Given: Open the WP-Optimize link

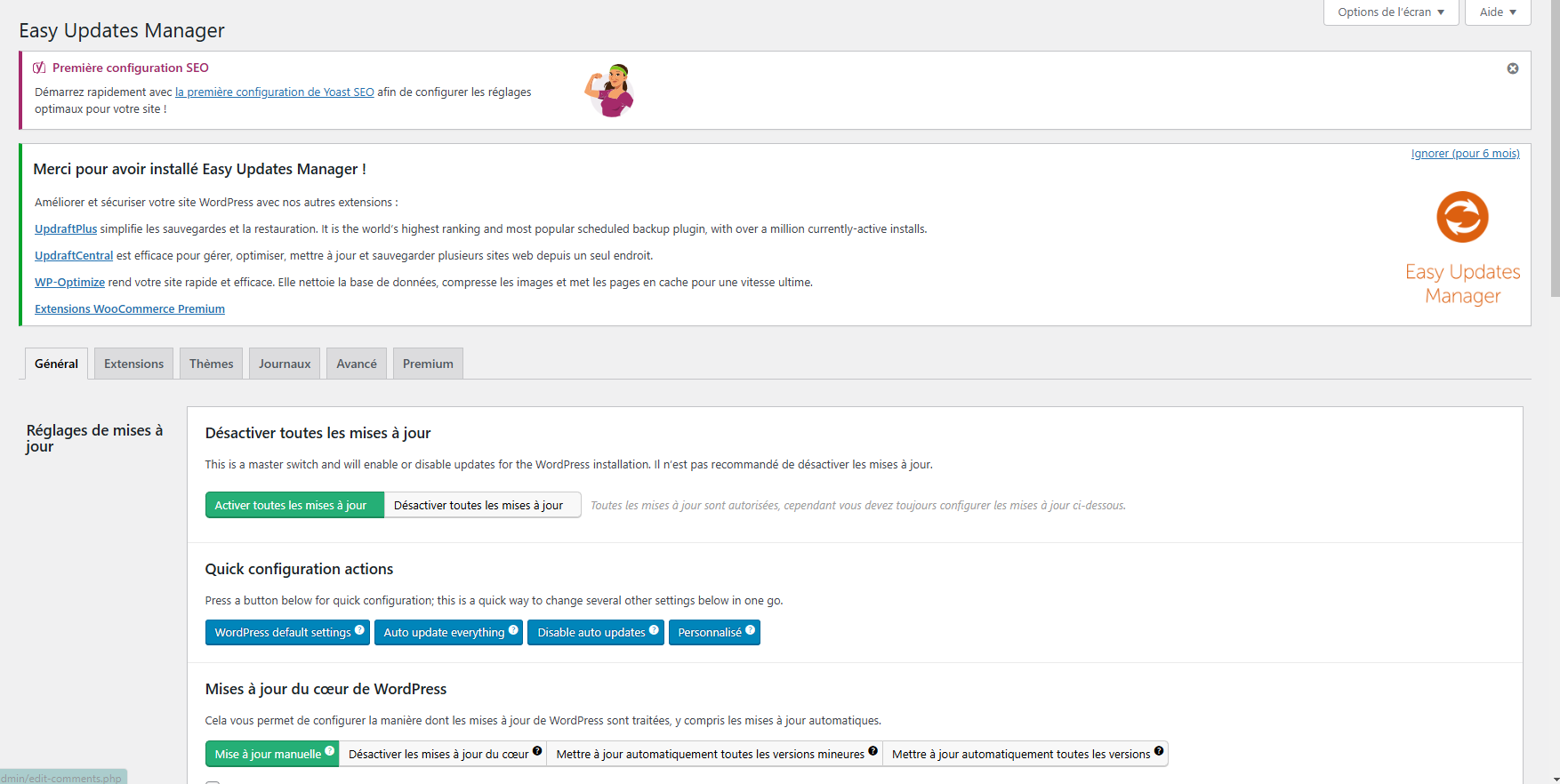Looking at the screenshot, I should click(x=69, y=282).
